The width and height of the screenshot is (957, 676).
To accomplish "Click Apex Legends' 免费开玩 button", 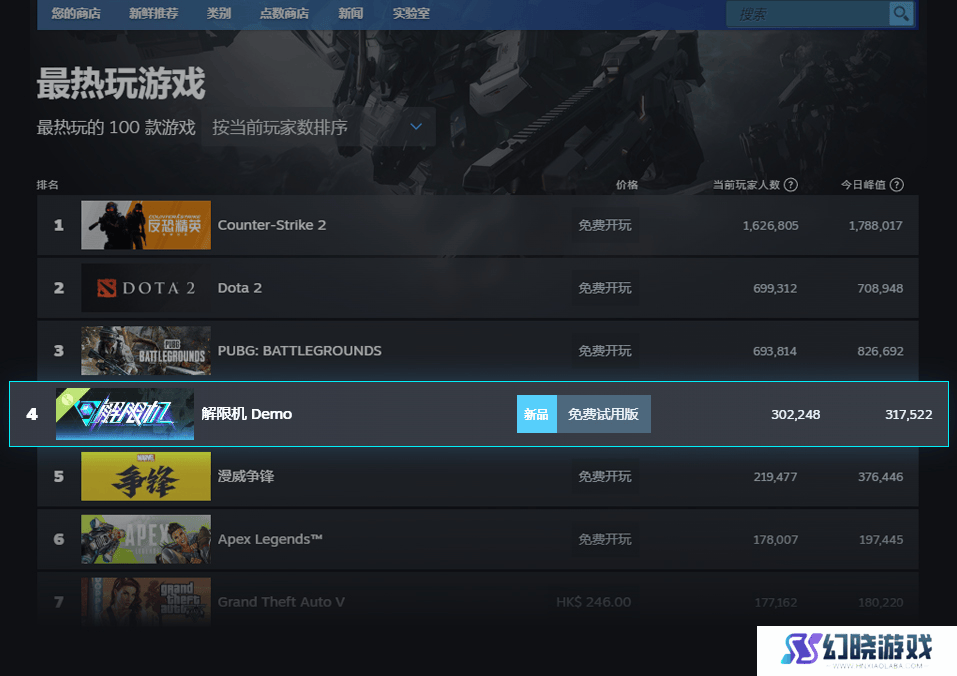I will (605, 539).
